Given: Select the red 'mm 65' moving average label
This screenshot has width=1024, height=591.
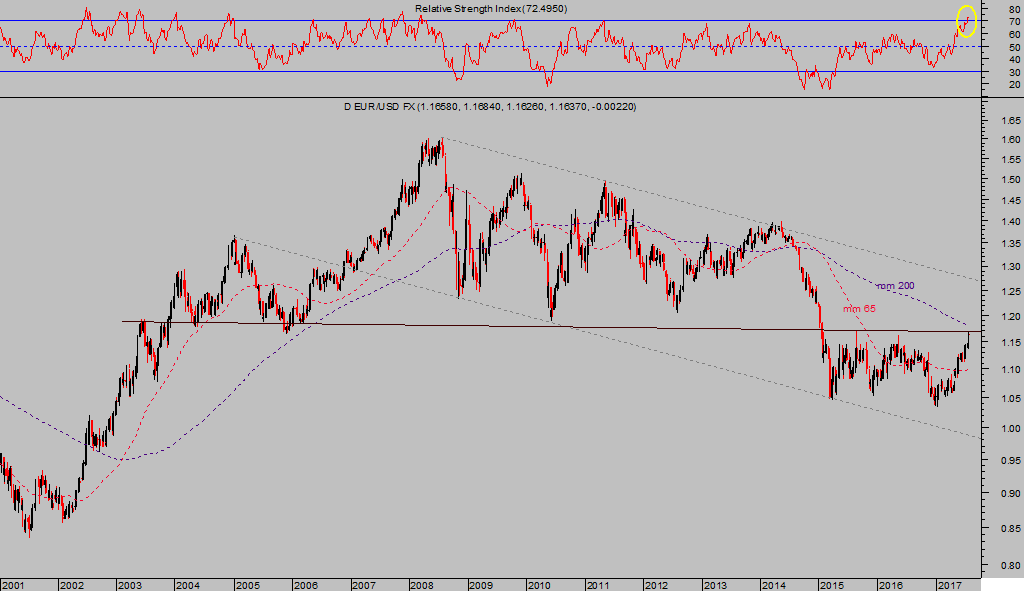Looking at the screenshot, I should point(858,308).
